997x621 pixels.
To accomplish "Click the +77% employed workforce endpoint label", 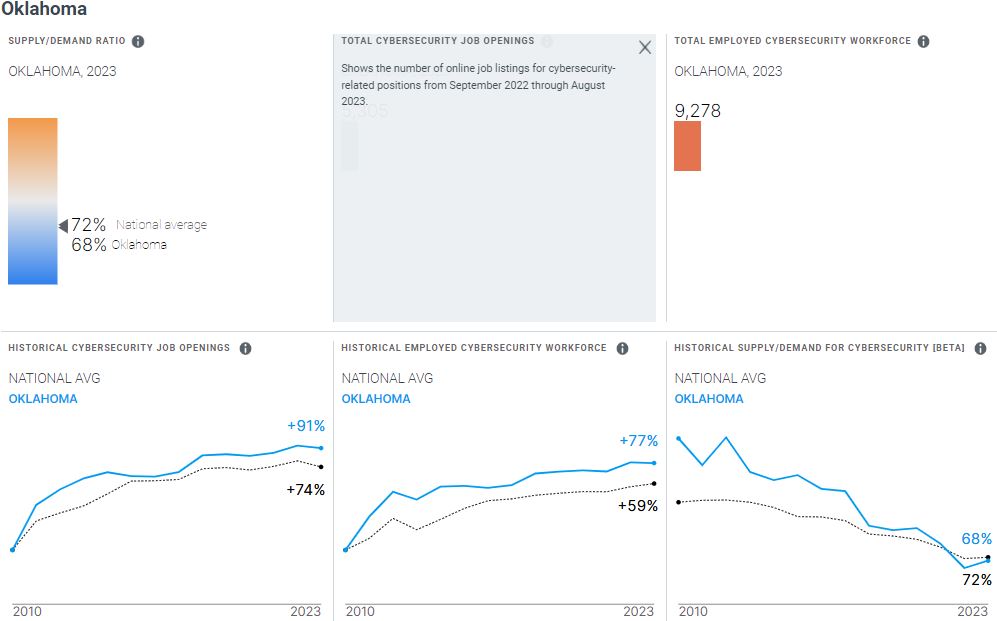I will [x=639, y=441].
